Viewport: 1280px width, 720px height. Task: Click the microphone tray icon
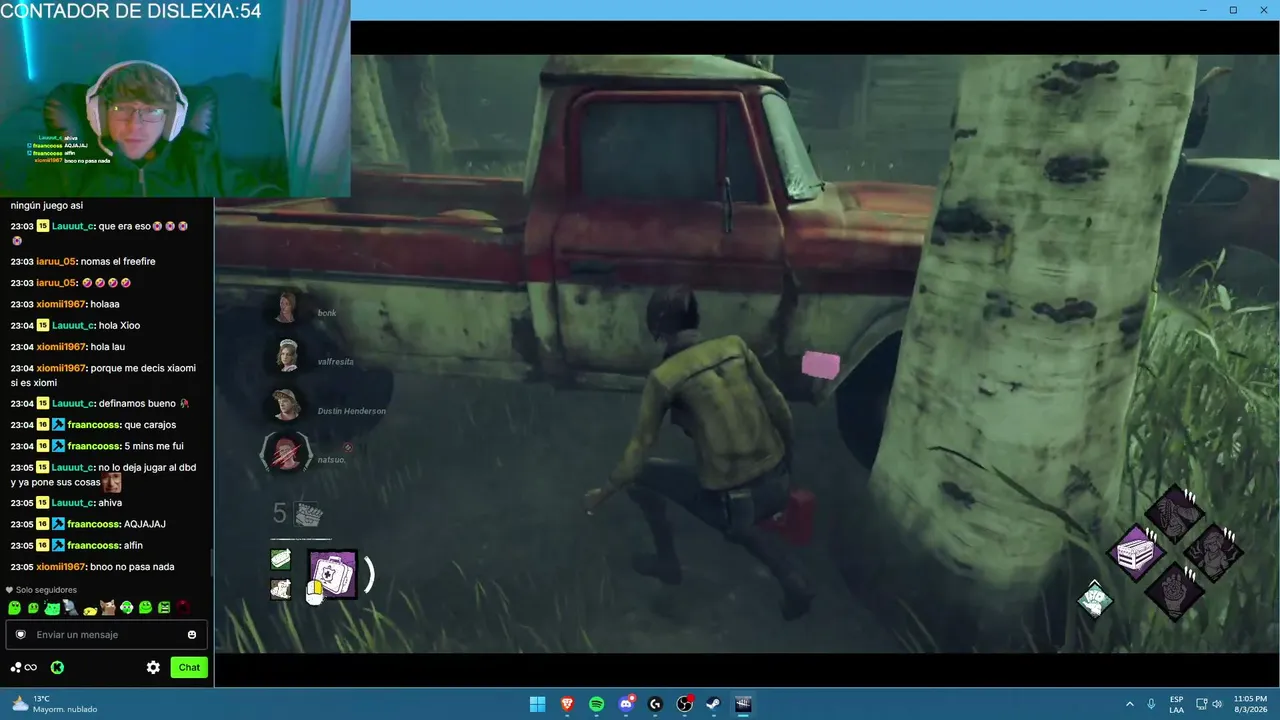pyautogui.click(x=1152, y=704)
